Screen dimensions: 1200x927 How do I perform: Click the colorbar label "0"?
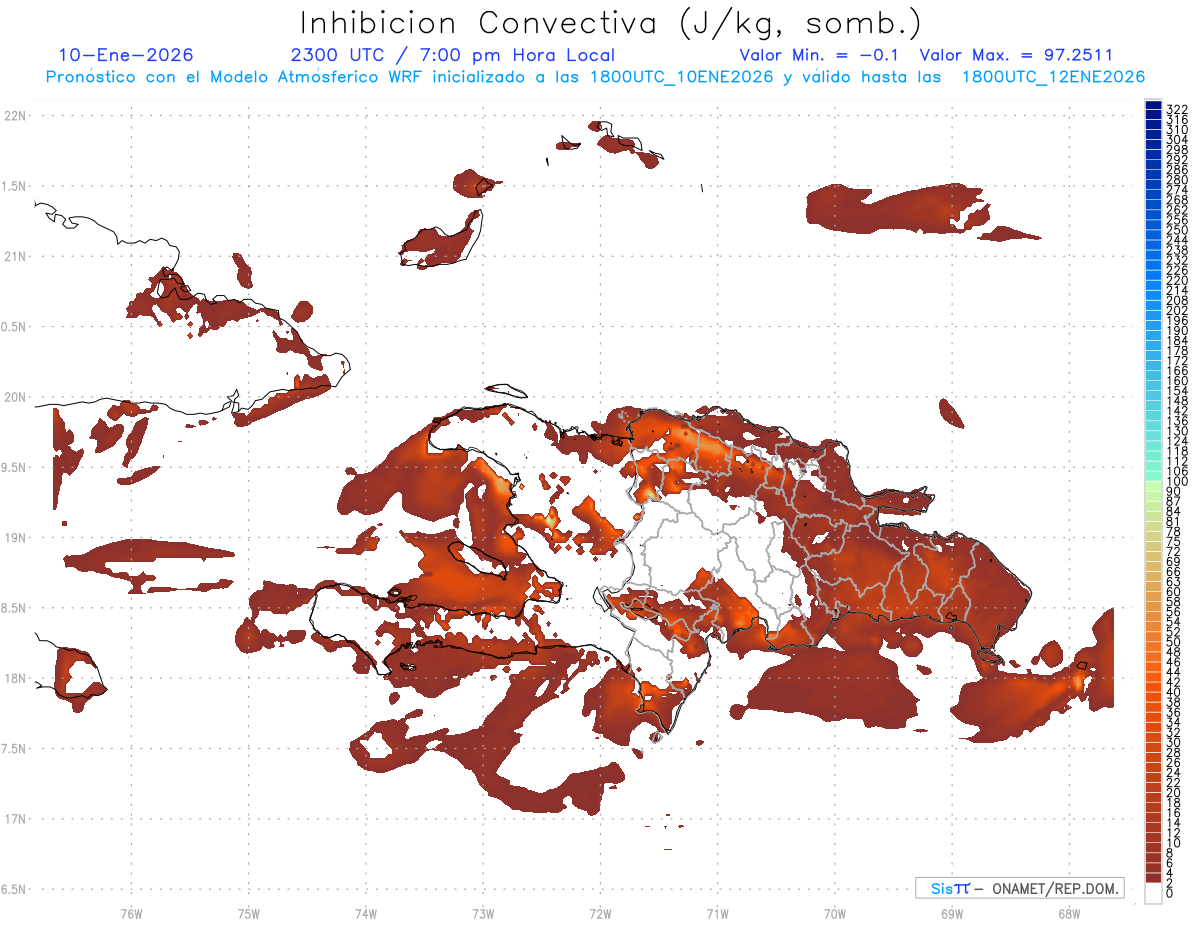1169,892
